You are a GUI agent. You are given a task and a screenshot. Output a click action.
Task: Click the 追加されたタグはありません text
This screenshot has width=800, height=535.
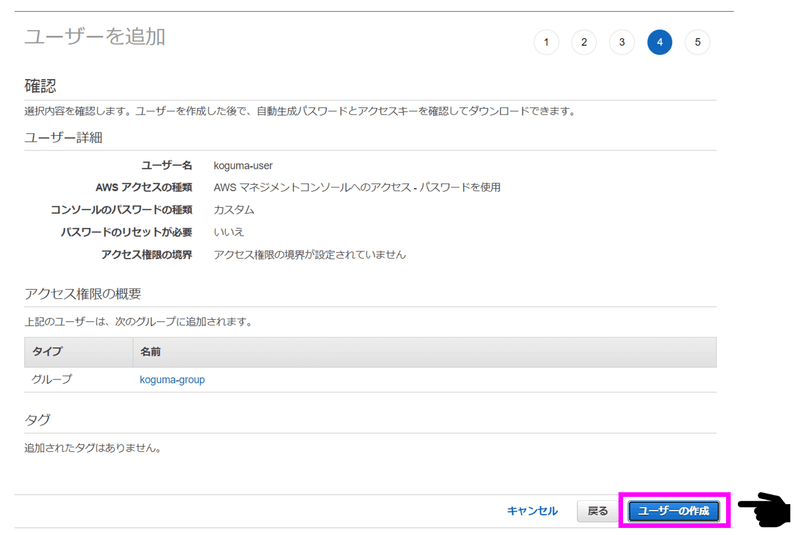(x=93, y=448)
